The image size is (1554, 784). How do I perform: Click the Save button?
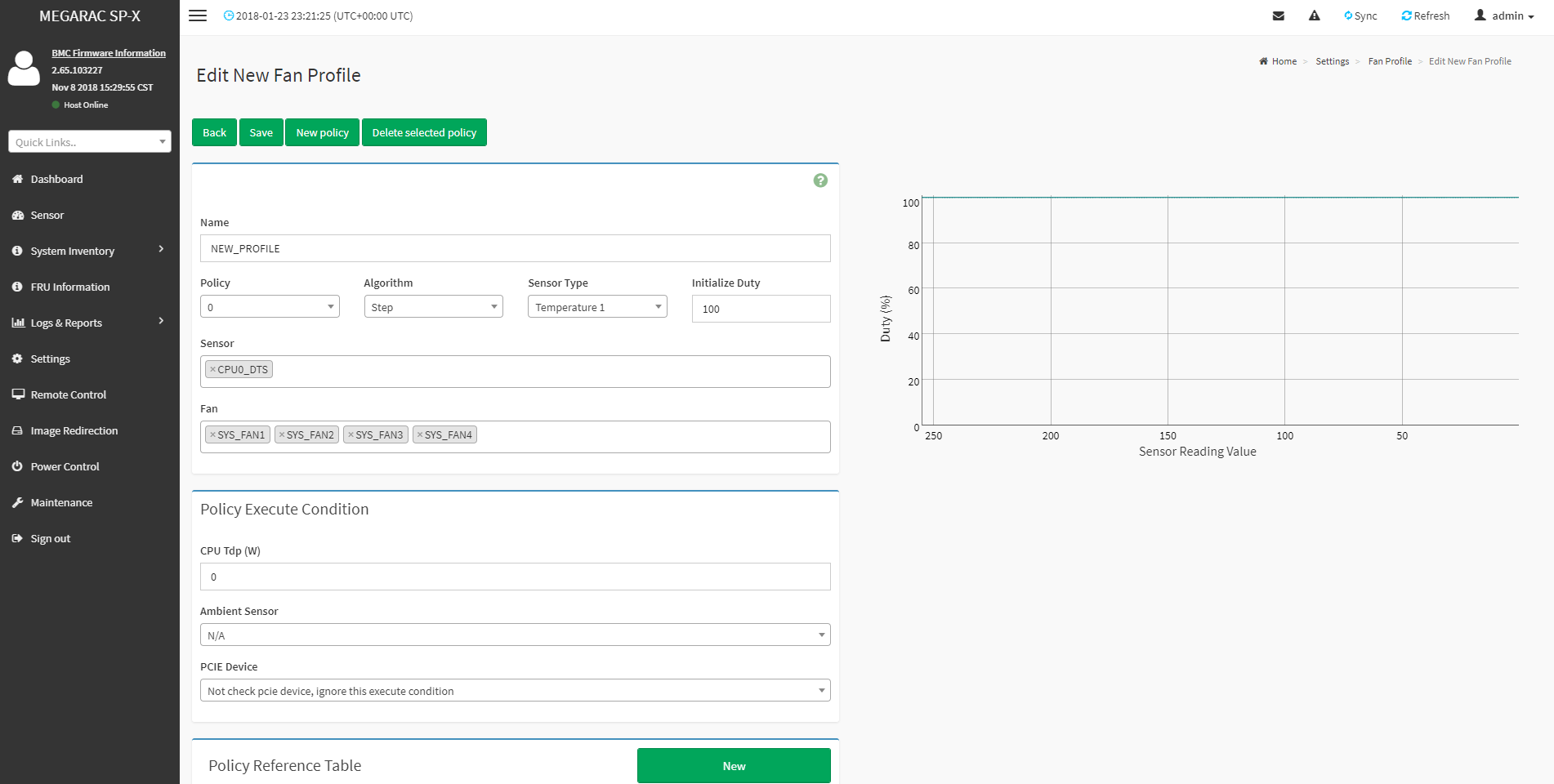(x=261, y=132)
